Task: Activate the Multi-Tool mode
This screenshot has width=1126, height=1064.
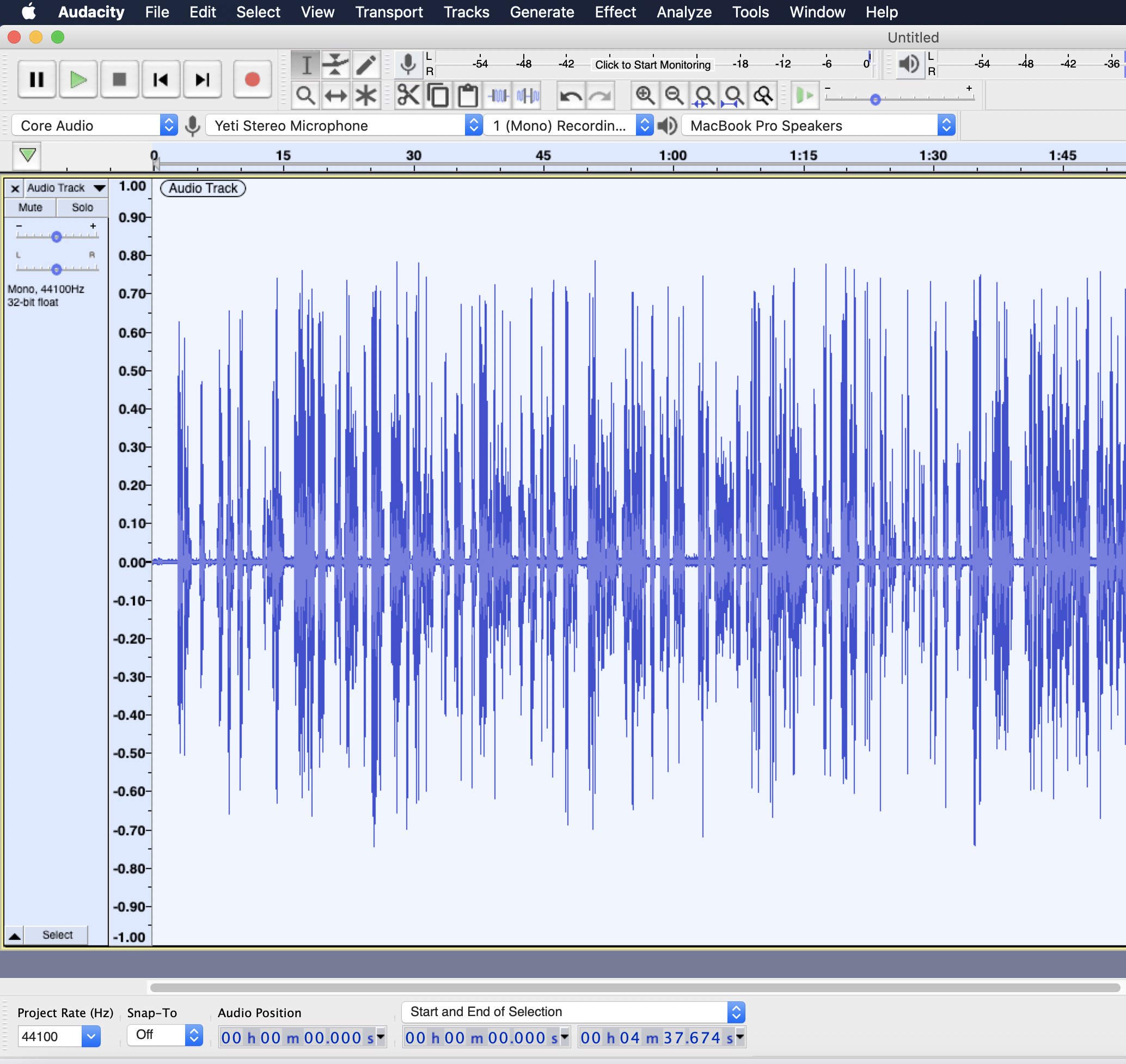Action: click(x=366, y=95)
